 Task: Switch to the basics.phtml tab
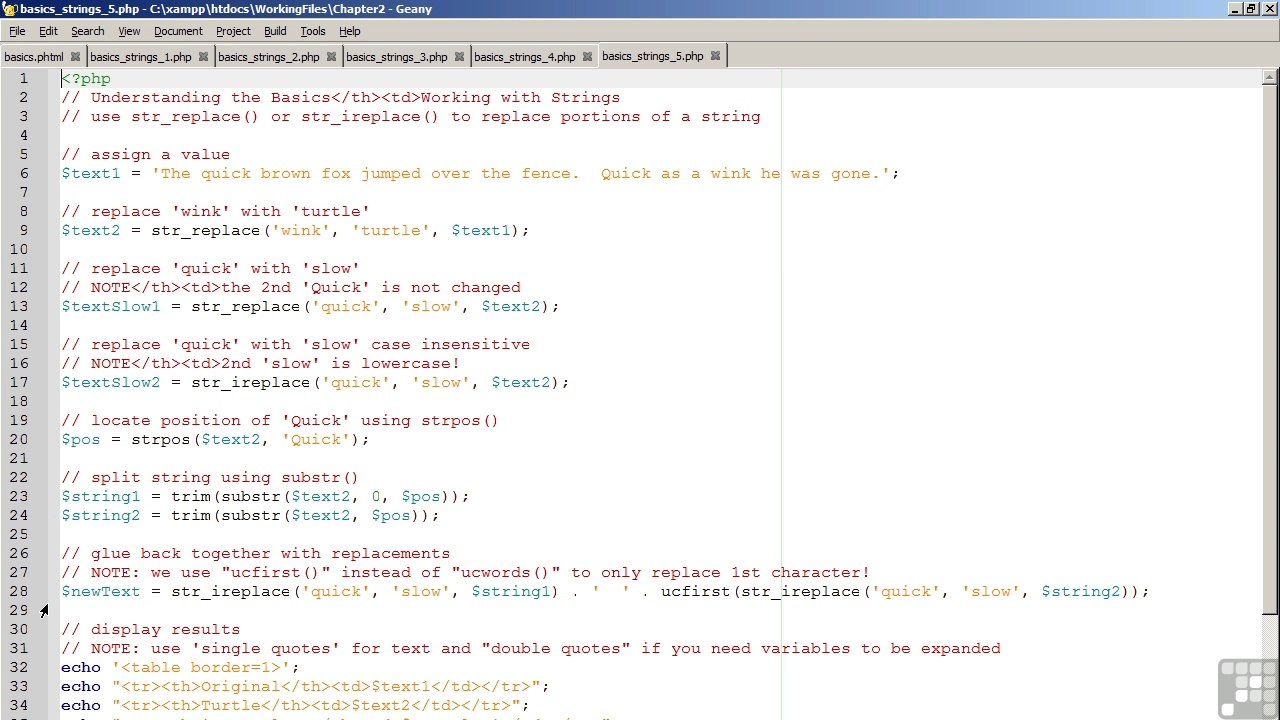[34, 57]
